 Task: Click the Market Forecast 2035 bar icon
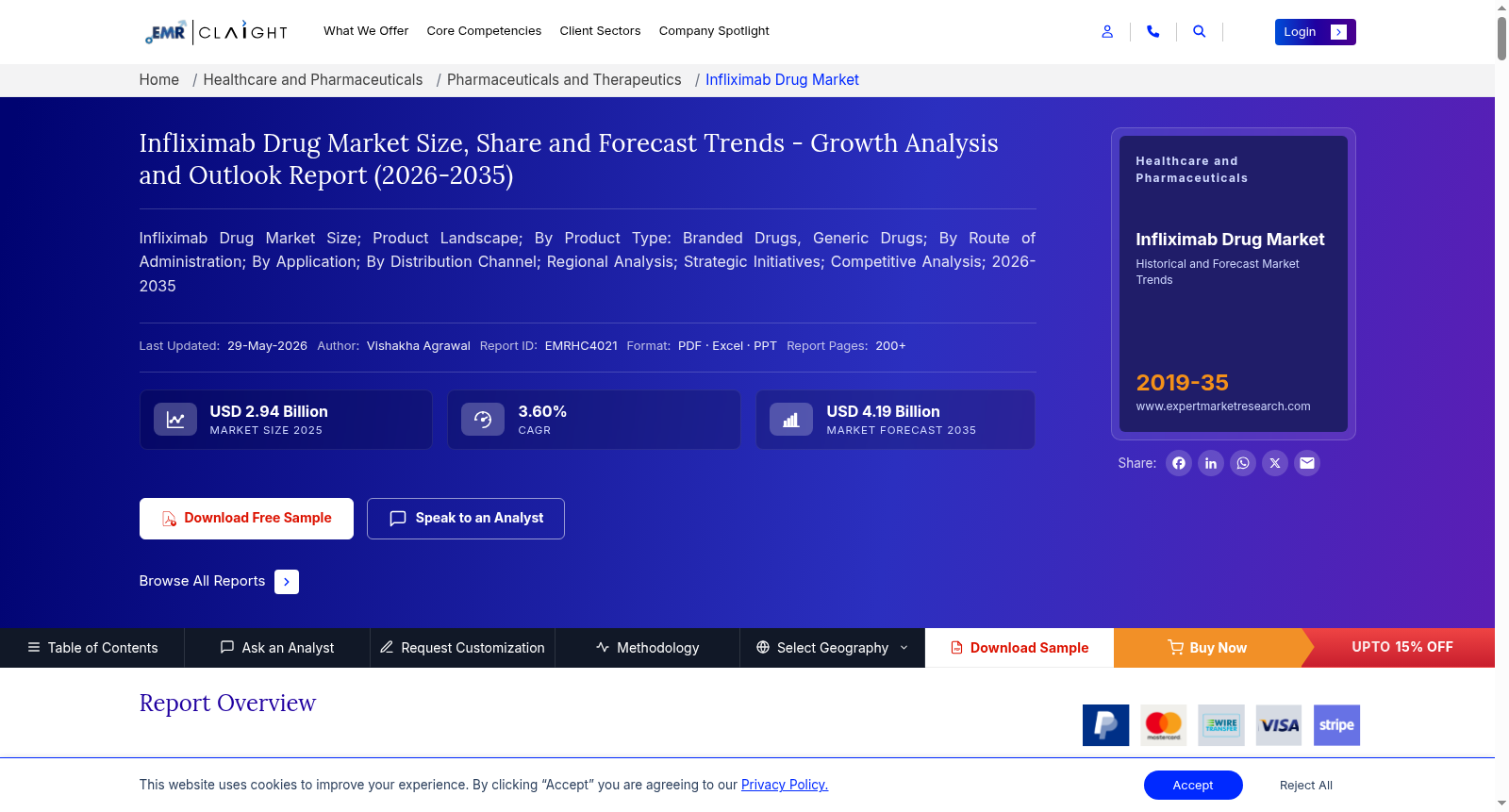coord(791,420)
